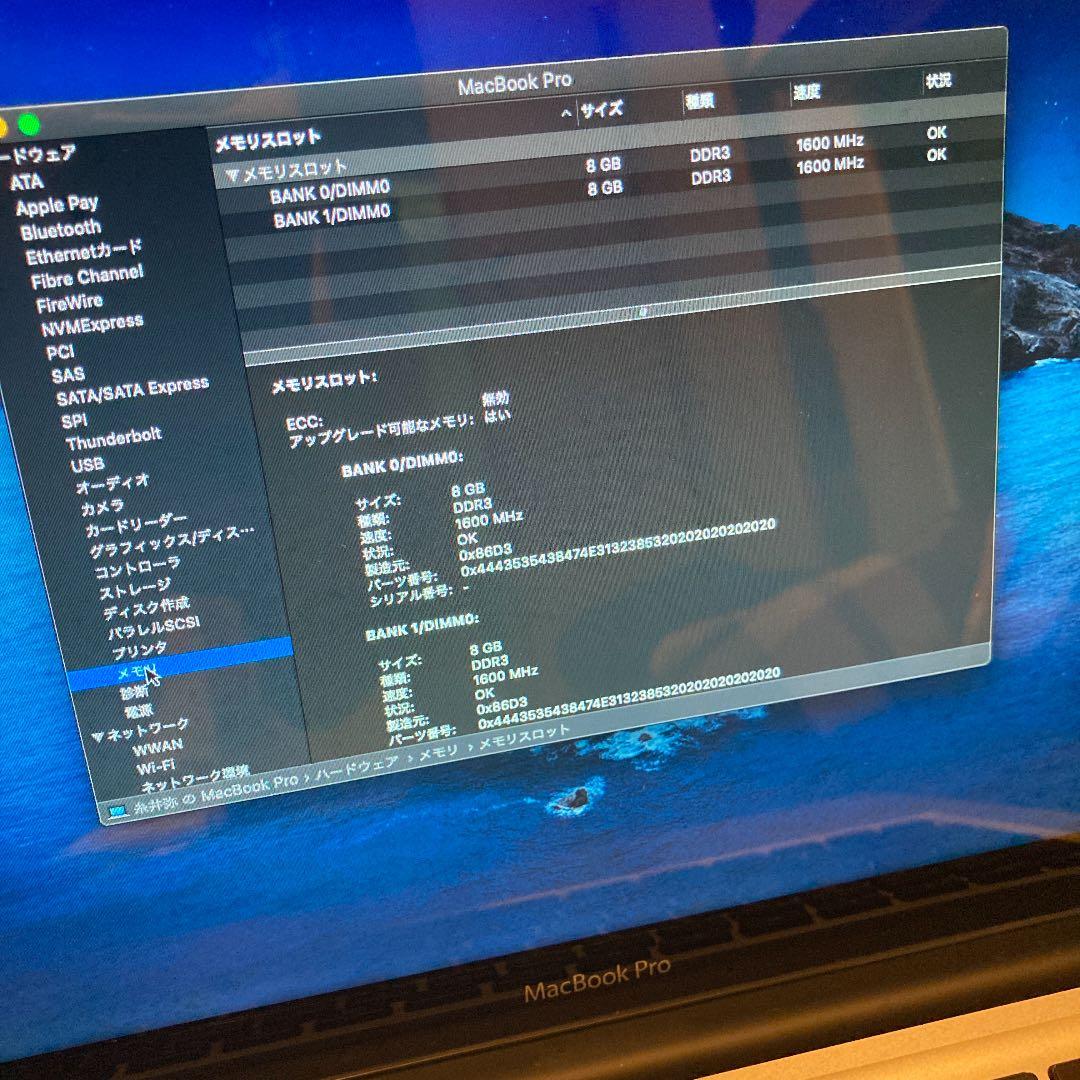Sort by 種類 column header
The image size is (1080, 1080).
point(699,101)
